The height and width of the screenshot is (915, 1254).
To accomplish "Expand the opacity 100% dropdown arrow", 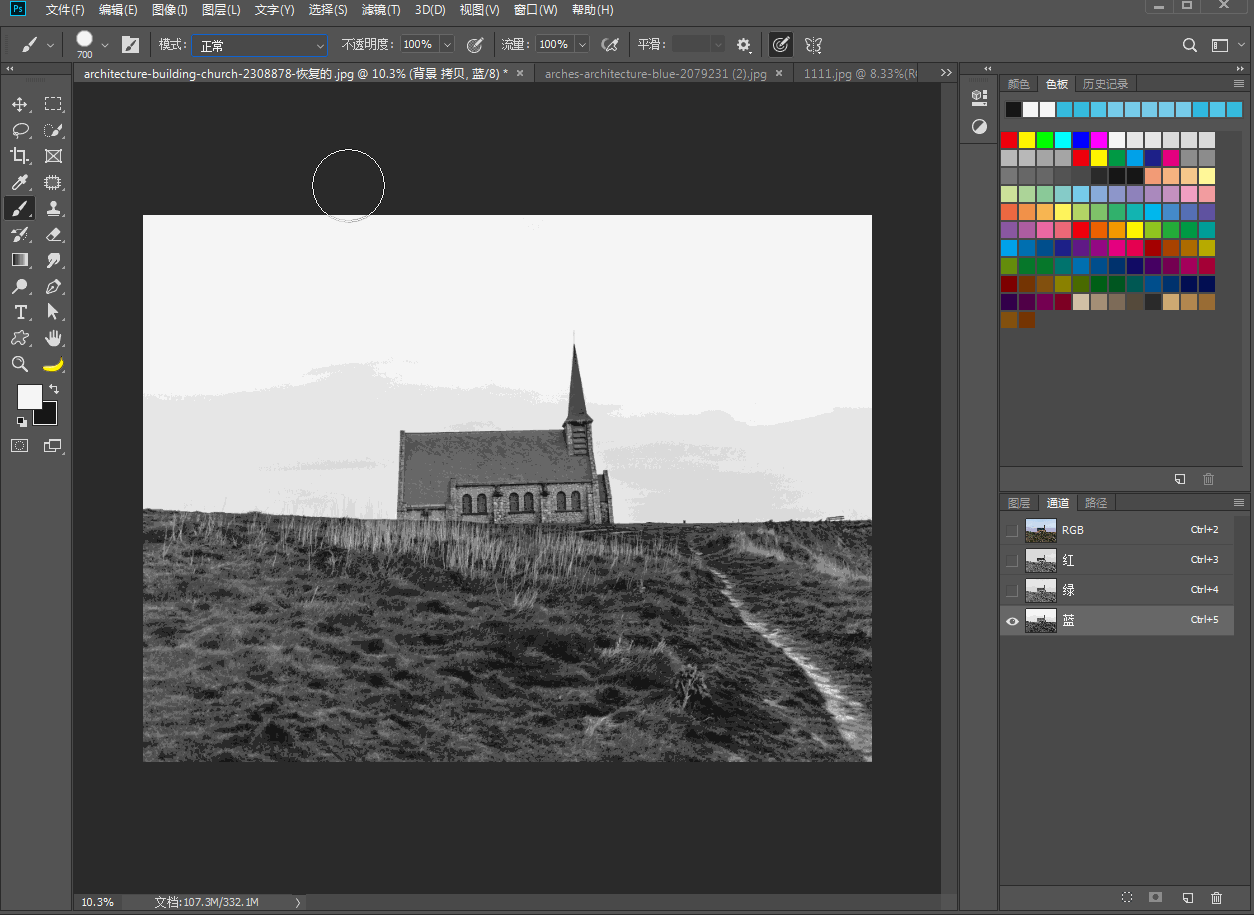I will click(446, 45).
